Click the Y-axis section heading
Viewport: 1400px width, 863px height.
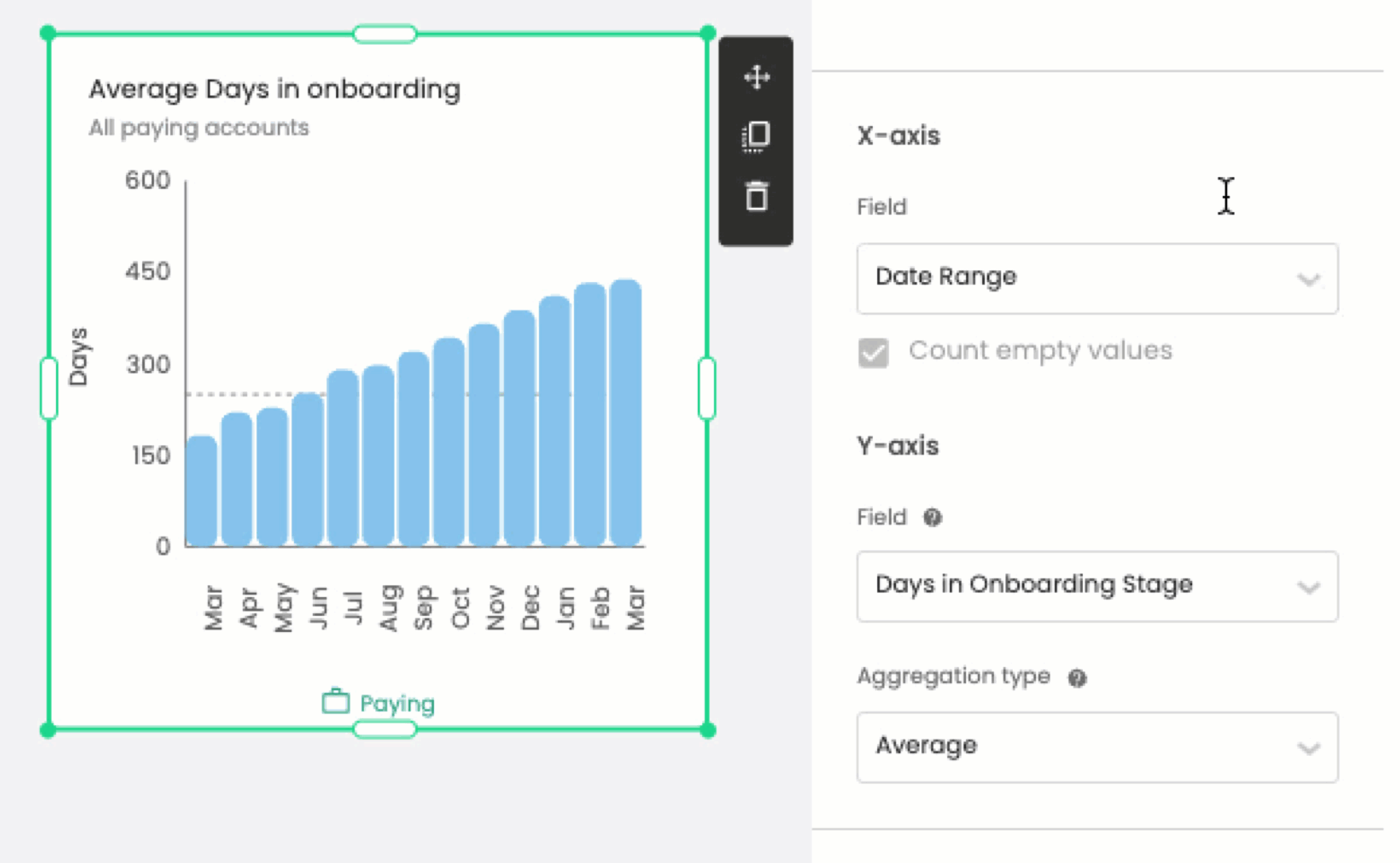[x=898, y=445]
